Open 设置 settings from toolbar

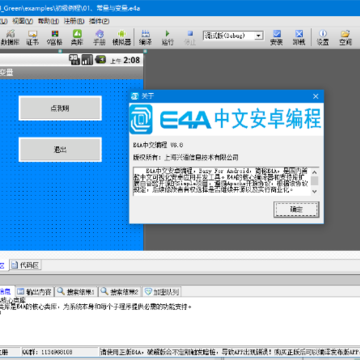(x=323, y=37)
